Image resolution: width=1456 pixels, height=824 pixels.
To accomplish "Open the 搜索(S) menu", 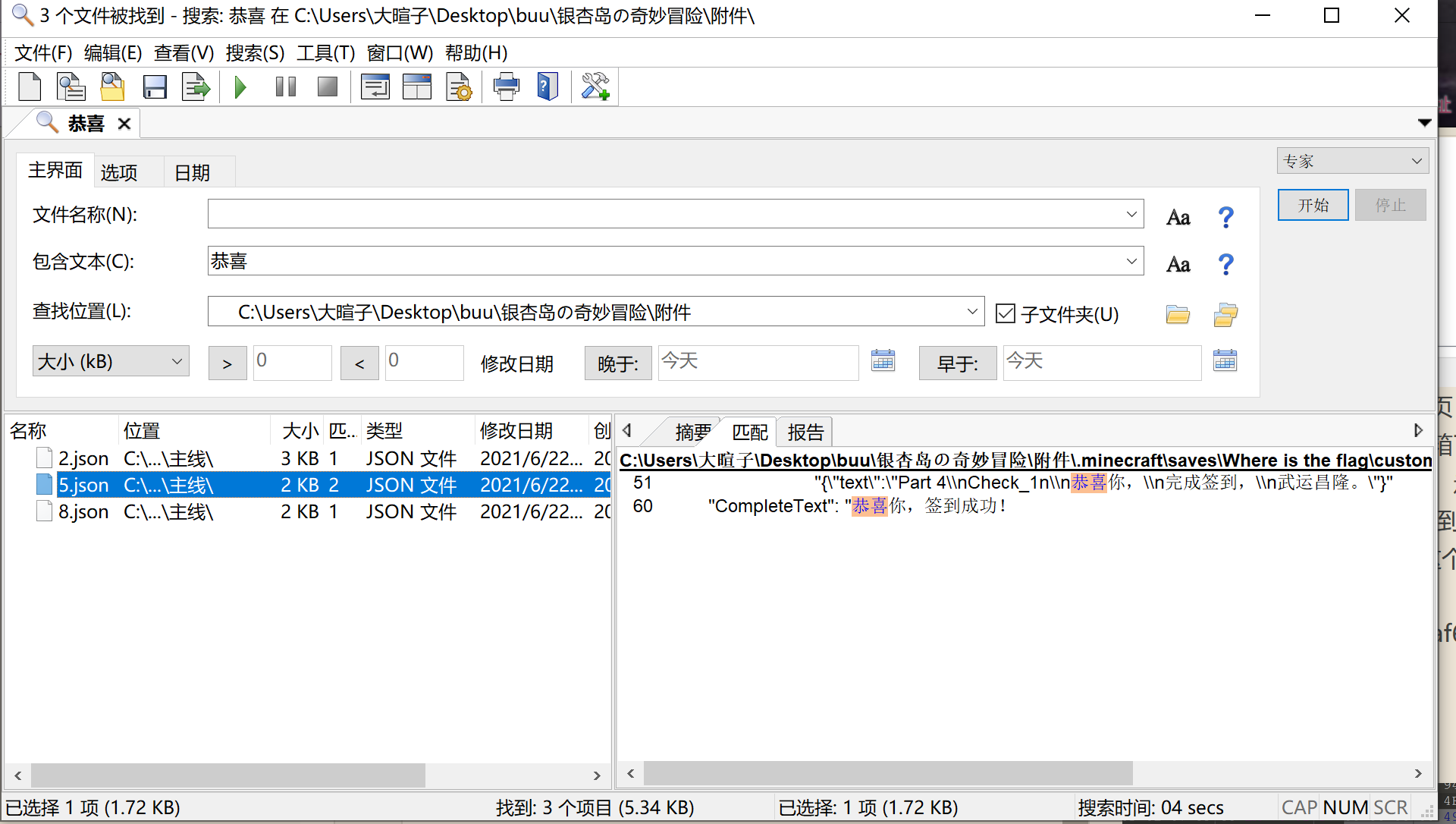I will pyautogui.click(x=255, y=53).
